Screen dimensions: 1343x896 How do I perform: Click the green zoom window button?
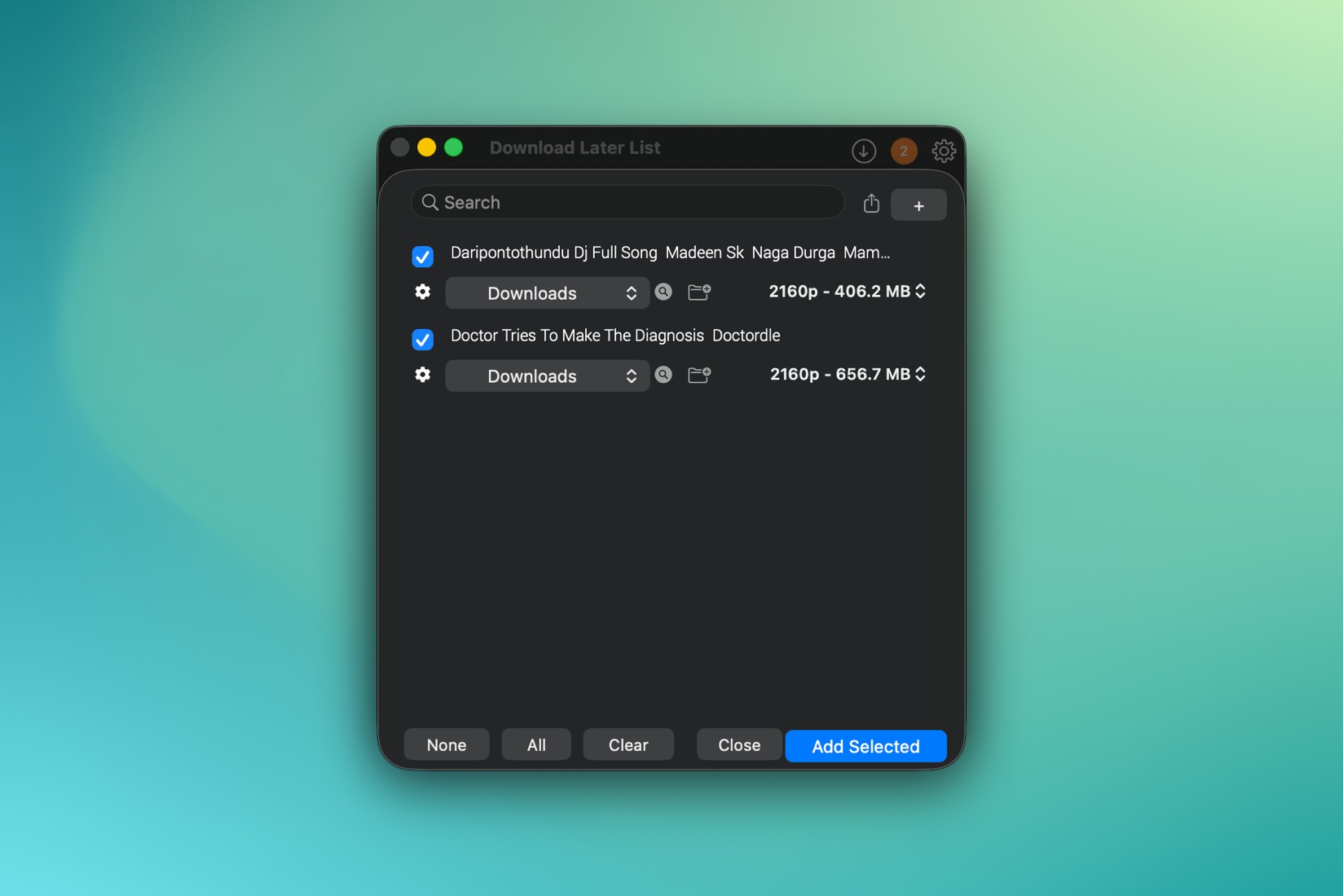[x=453, y=147]
